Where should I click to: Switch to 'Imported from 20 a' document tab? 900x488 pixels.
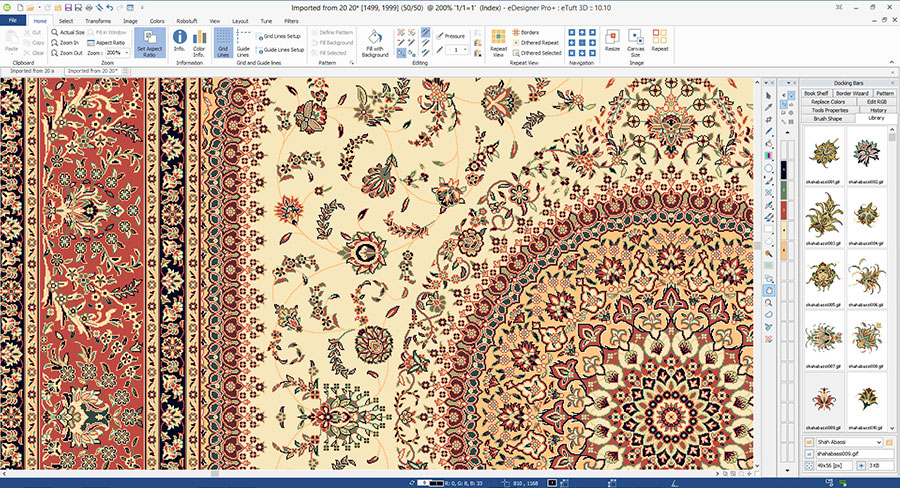click(x=32, y=71)
